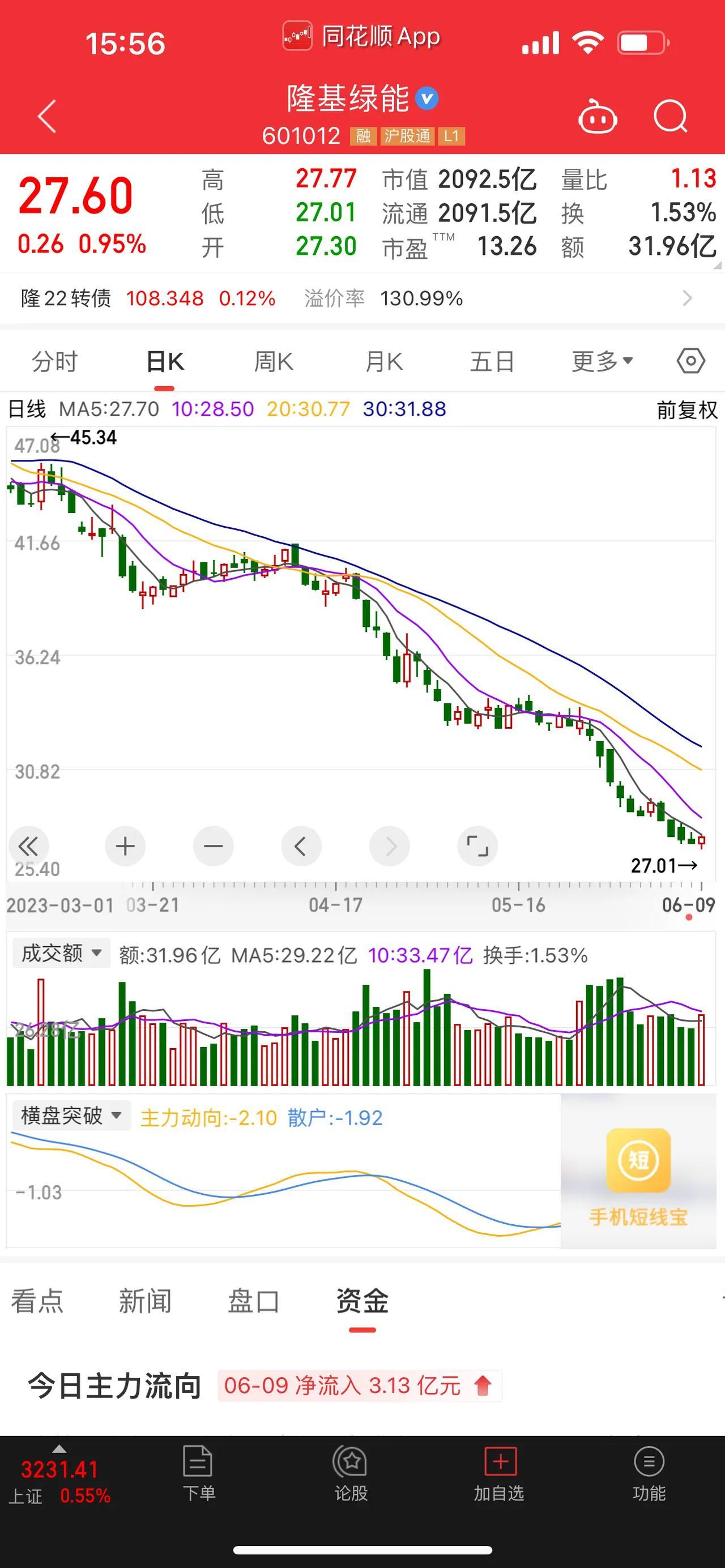The width and height of the screenshot is (725, 1568).
Task: Open the 盘口 order book tab
Action: coord(253,1301)
